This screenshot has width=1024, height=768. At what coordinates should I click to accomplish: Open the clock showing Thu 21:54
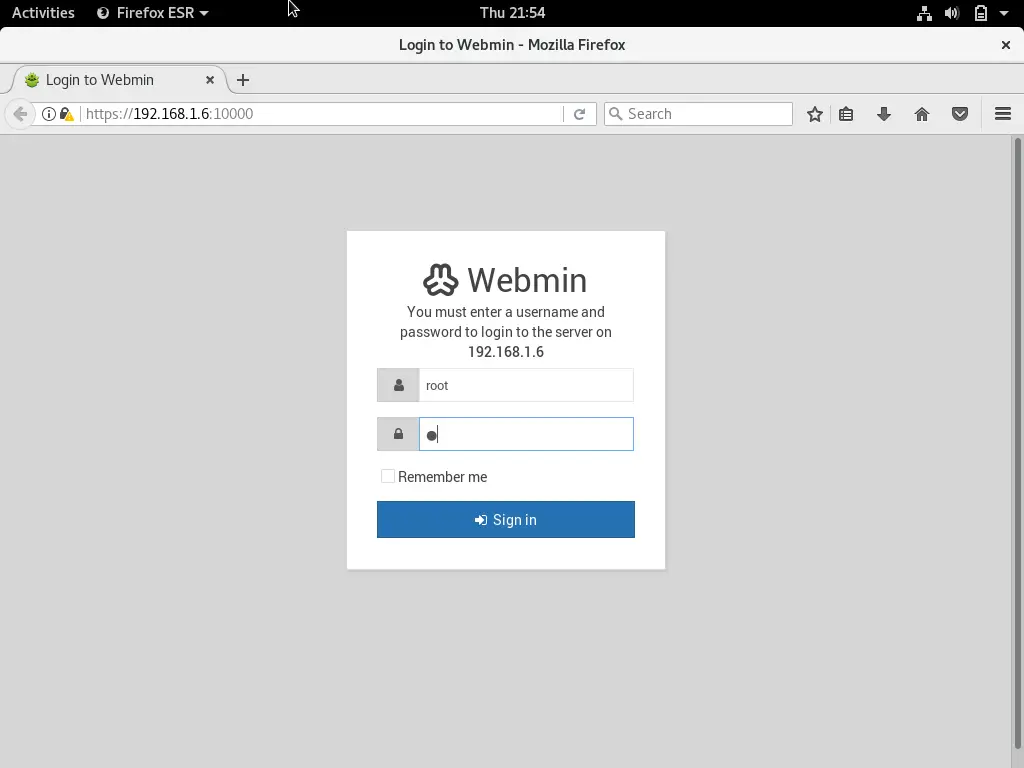click(x=512, y=13)
